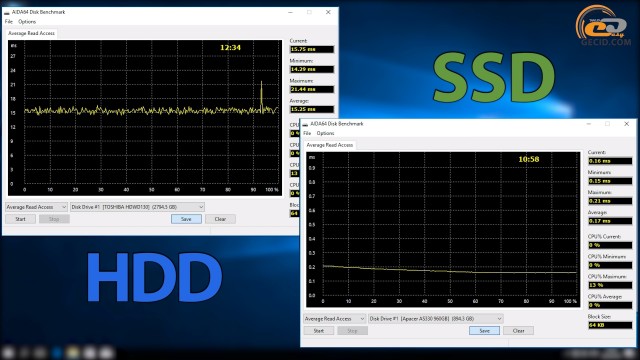Image resolution: width=640 pixels, height=360 pixels.
Task: Select the Average Read Access tab in the SSD window
Action: coord(330,145)
